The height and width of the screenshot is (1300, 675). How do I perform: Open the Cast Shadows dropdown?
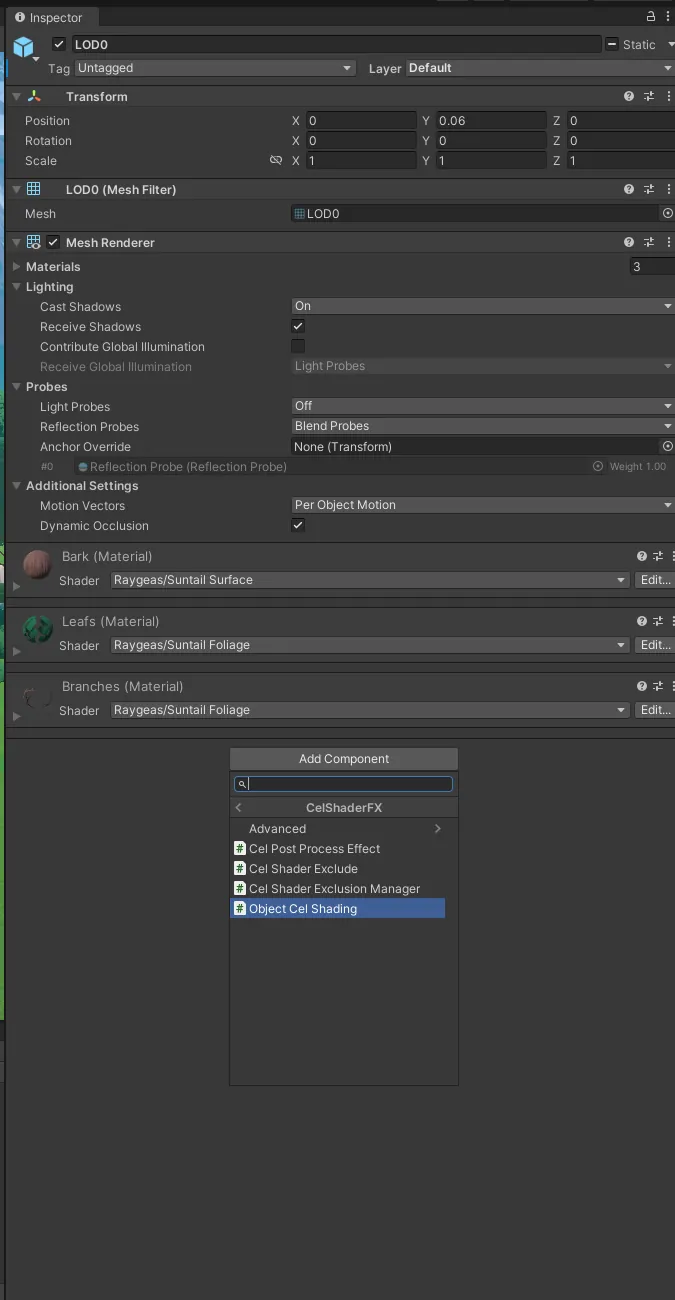483,306
